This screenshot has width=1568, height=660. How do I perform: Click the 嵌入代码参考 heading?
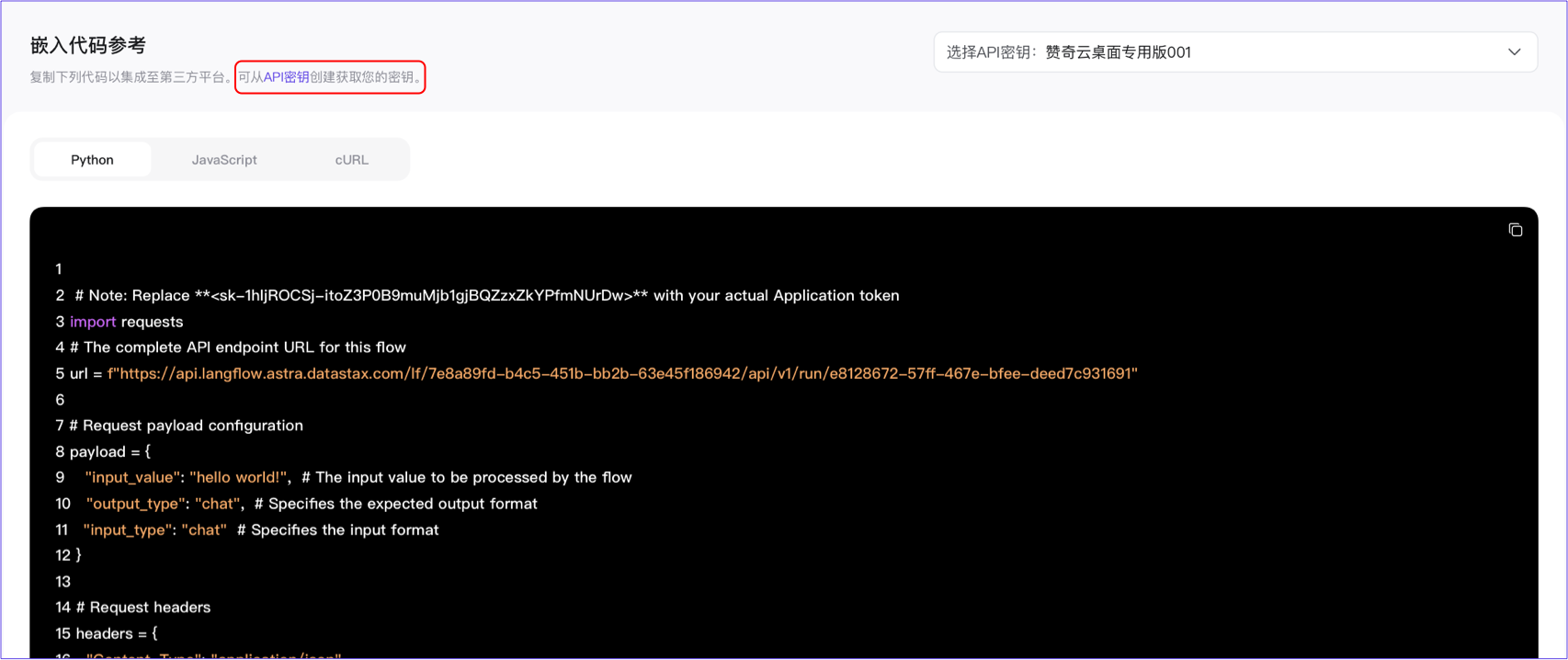coord(88,45)
